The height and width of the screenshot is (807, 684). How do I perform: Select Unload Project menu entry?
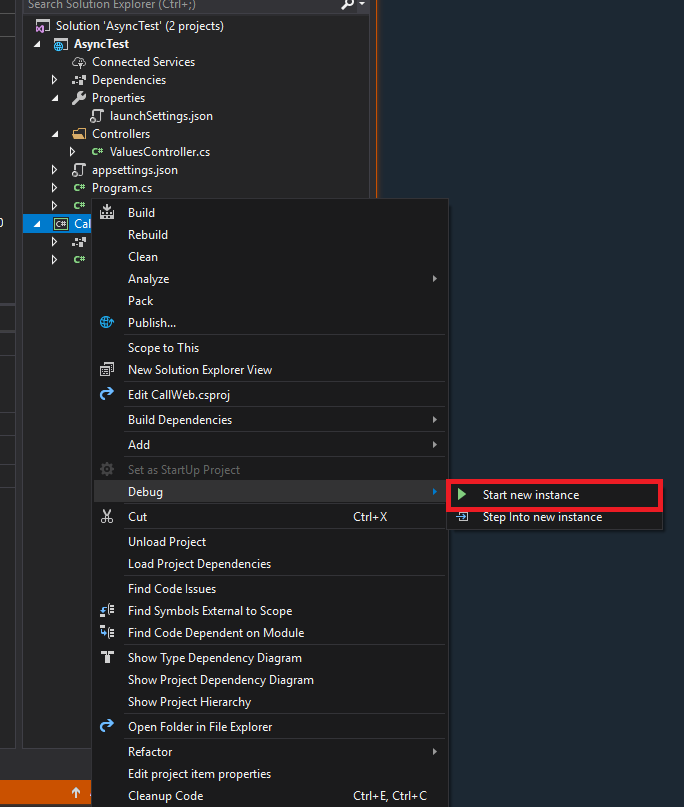pyautogui.click(x=167, y=542)
